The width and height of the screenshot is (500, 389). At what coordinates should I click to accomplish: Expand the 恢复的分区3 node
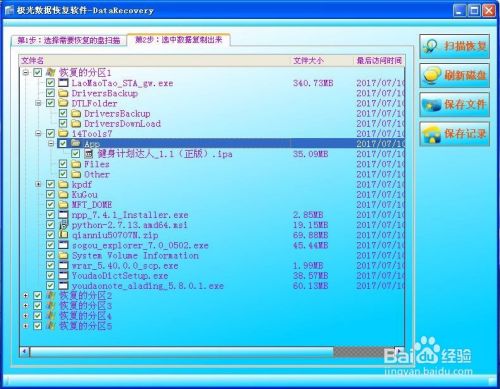coord(26,306)
